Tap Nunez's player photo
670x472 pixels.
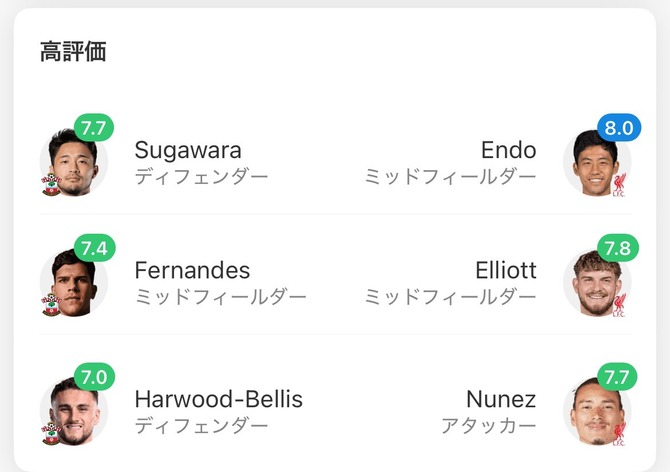point(597,412)
